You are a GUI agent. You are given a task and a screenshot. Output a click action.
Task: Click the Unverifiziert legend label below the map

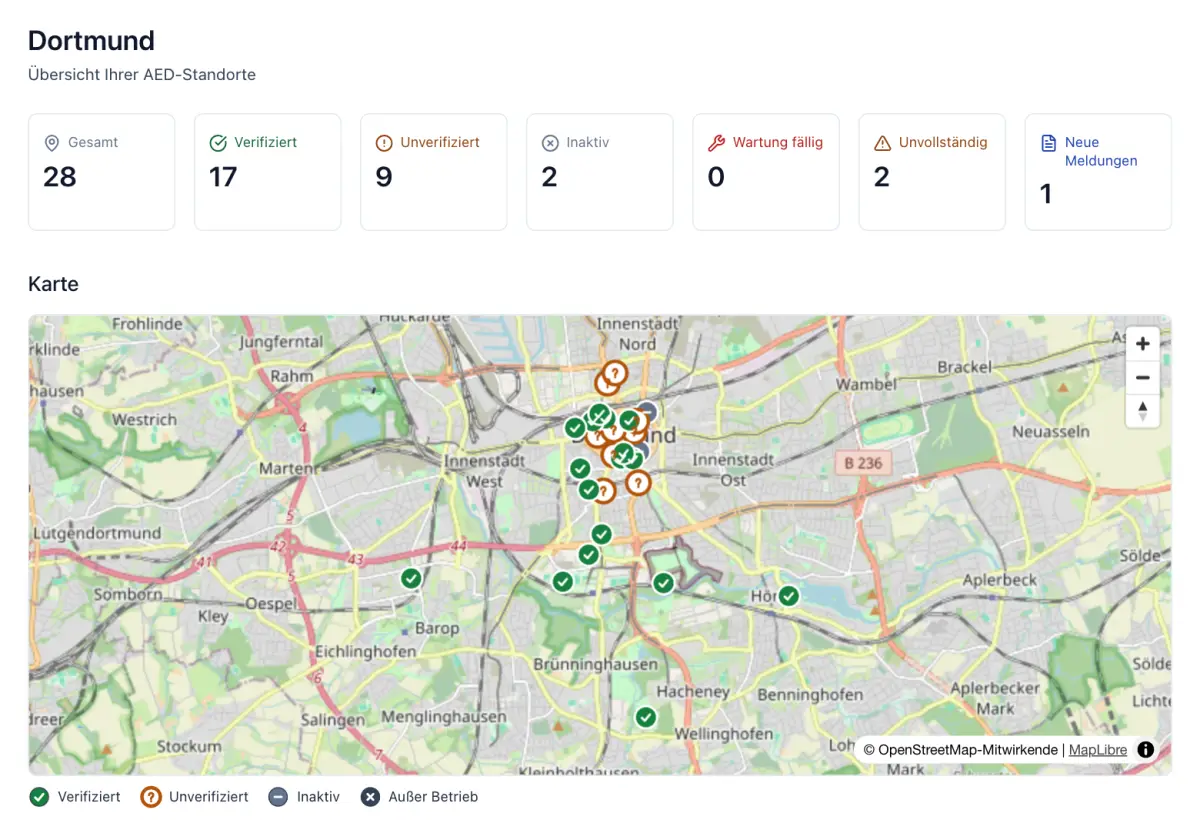[x=209, y=797]
